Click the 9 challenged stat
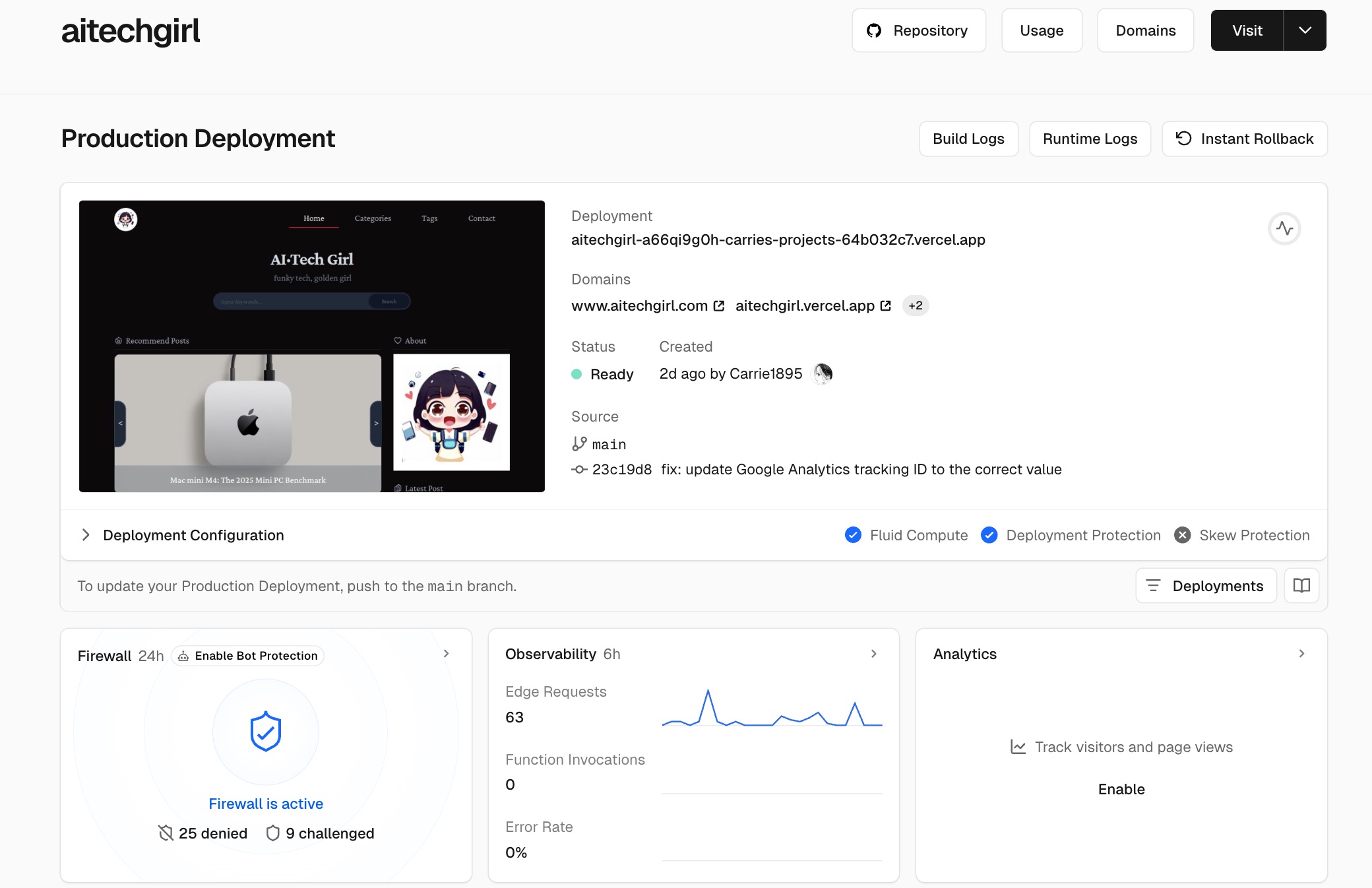 320,833
